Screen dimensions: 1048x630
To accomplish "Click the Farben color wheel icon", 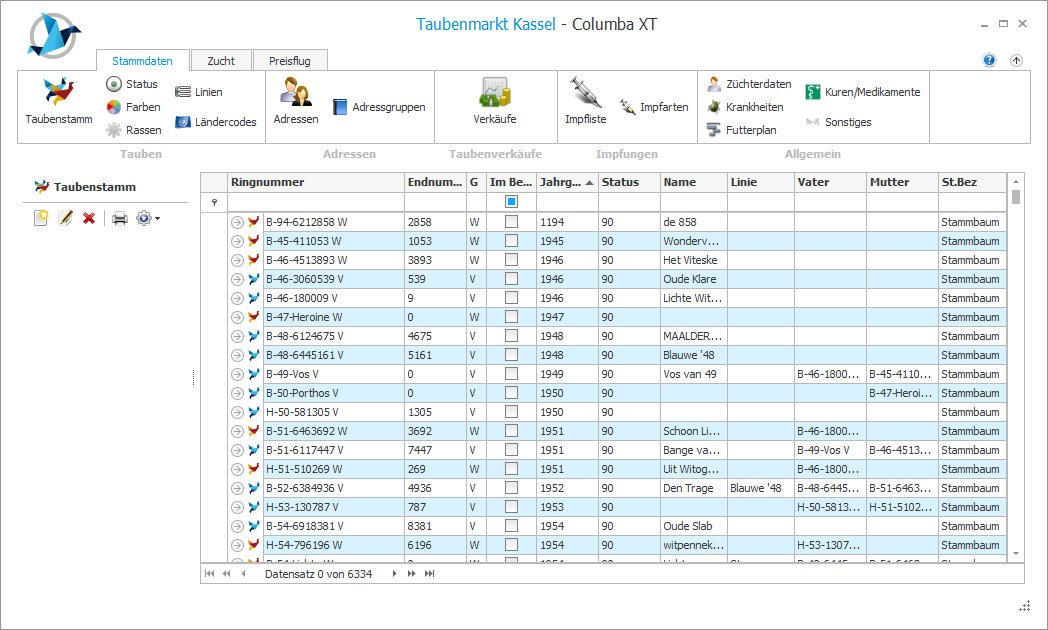I will pyautogui.click(x=114, y=107).
